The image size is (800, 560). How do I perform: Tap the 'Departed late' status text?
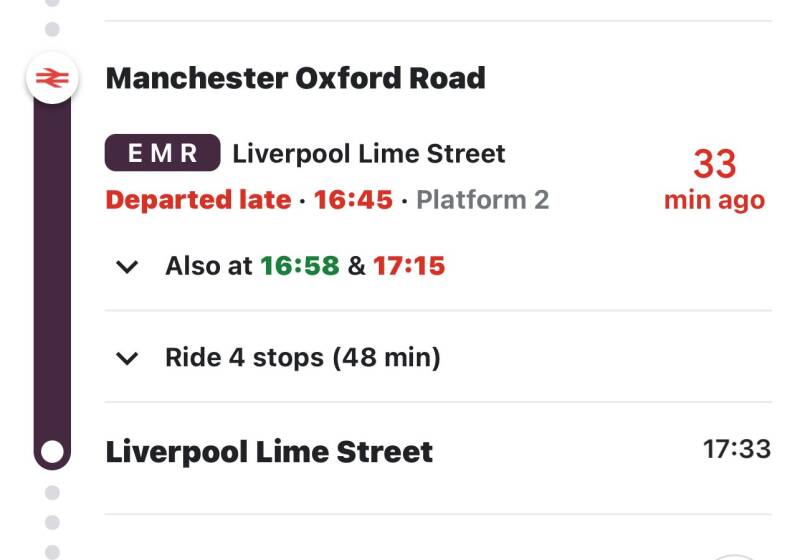click(x=198, y=200)
